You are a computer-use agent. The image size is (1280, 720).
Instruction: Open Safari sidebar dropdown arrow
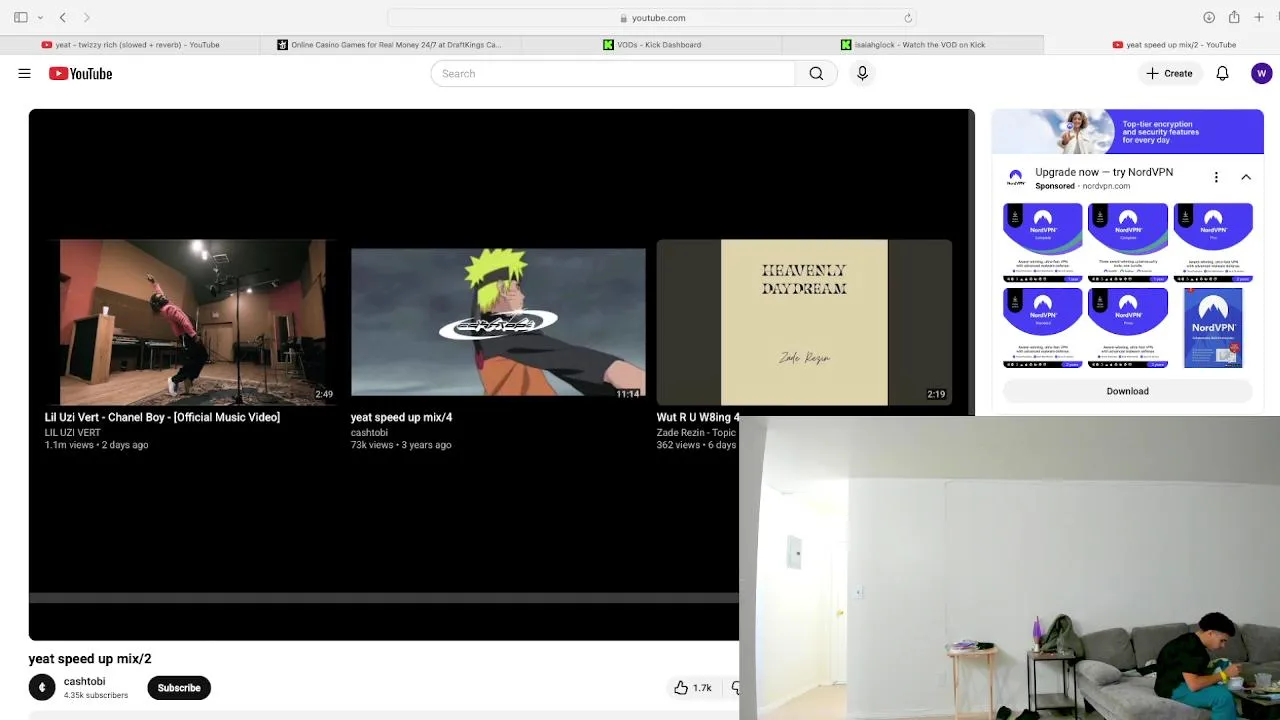(40, 17)
